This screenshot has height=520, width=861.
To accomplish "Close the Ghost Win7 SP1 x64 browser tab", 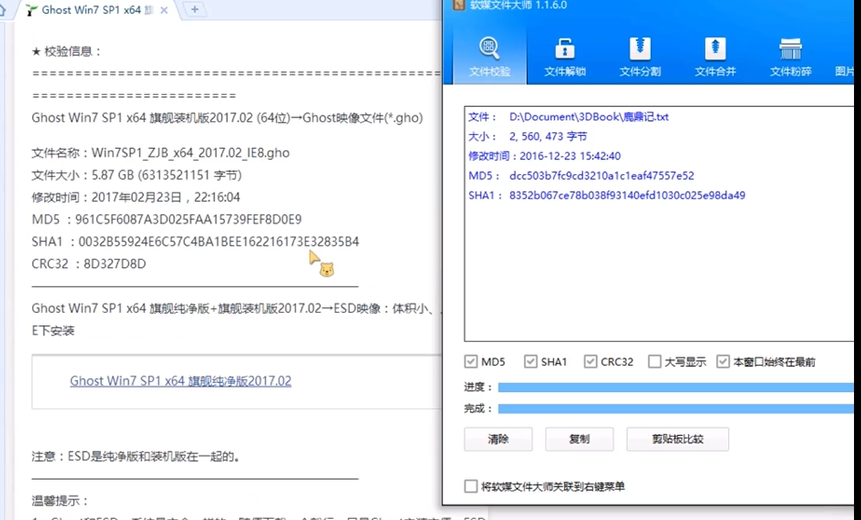I will click(164, 10).
